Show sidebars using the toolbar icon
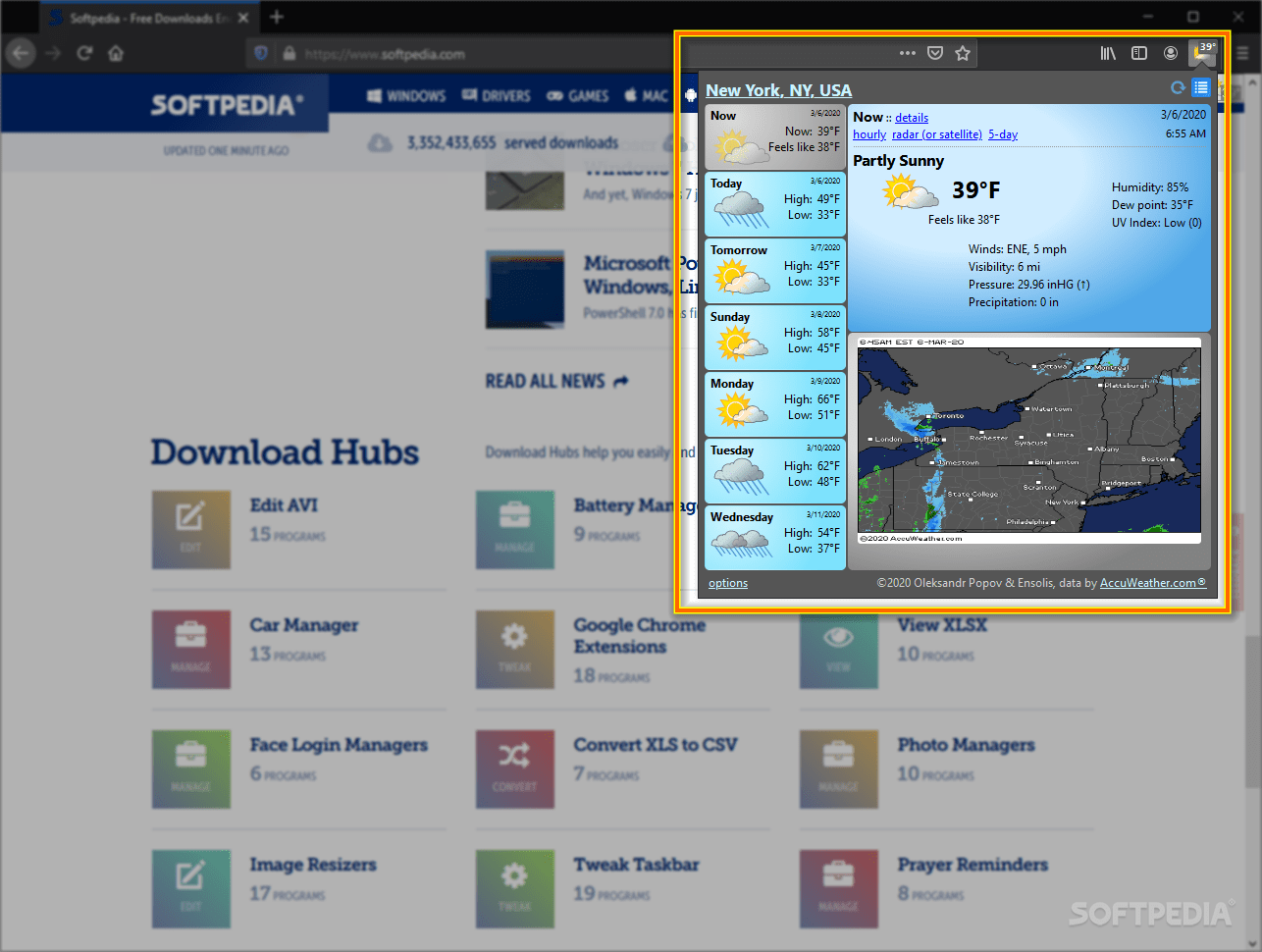The width and height of the screenshot is (1262, 952). (1139, 53)
